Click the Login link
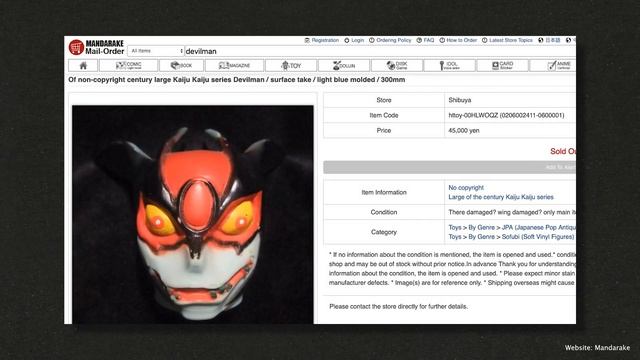640x360 pixels. coord(354,40)
